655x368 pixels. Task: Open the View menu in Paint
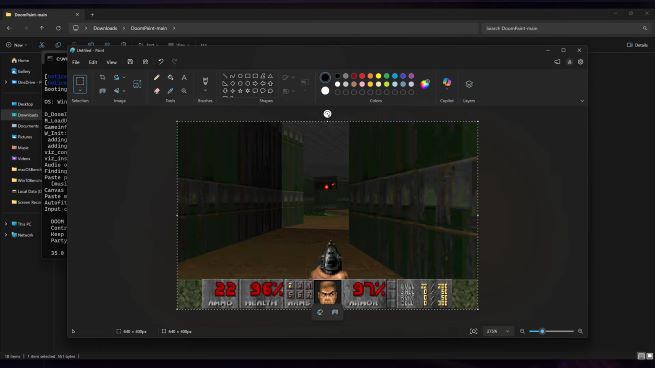112,62
